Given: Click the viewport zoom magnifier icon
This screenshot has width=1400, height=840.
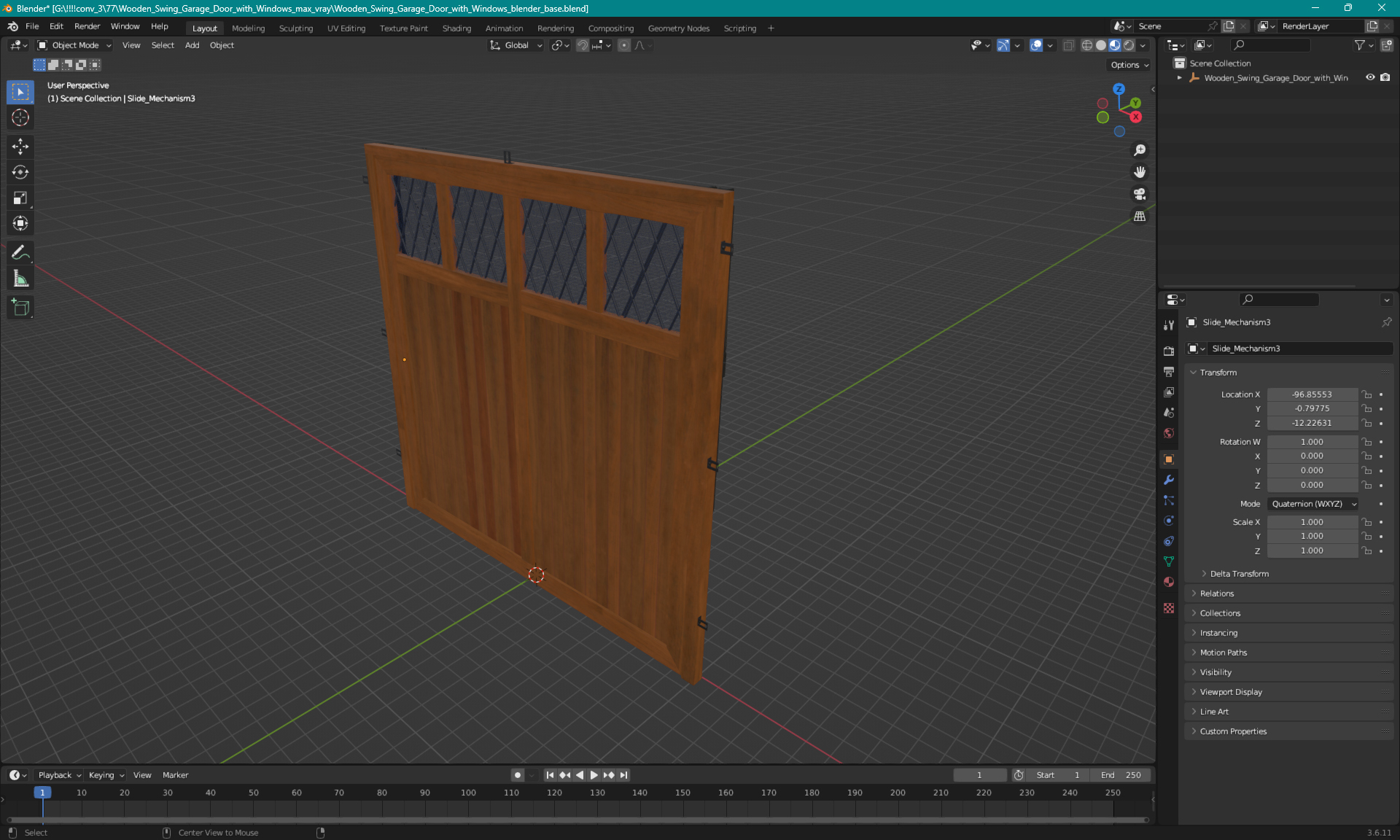Looking at the screenshot, I should [x=1140, y=150].
